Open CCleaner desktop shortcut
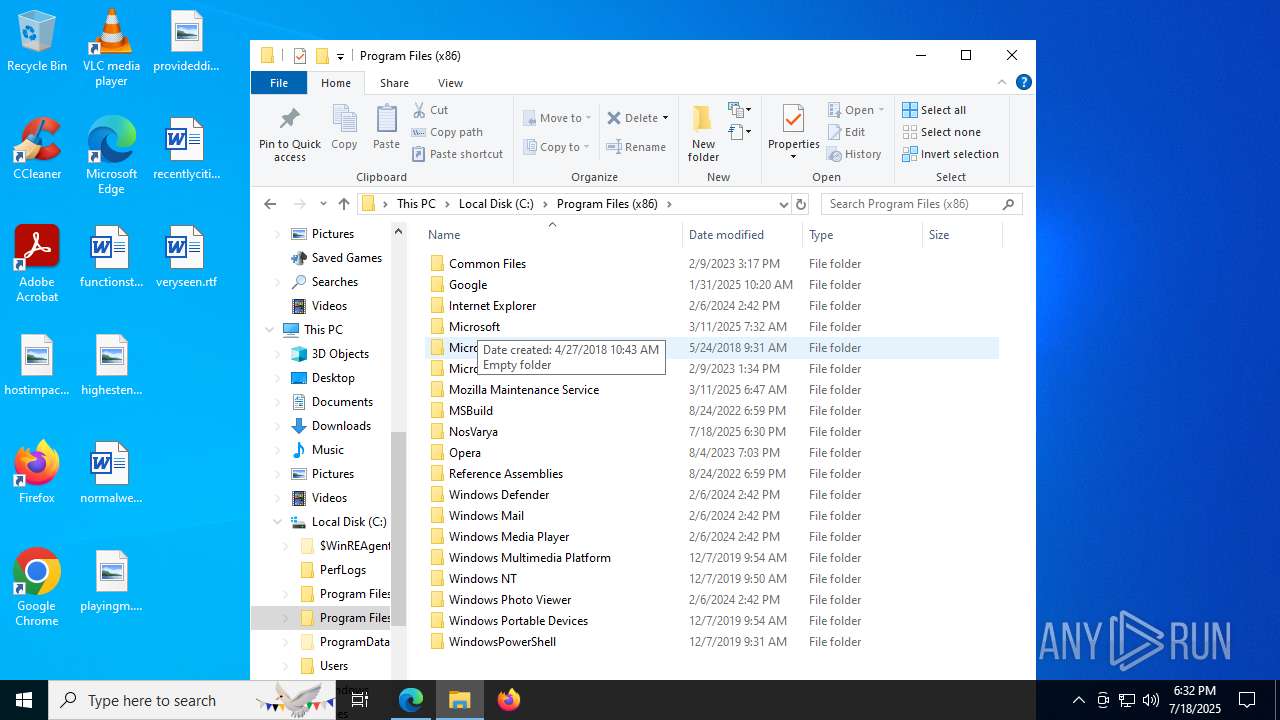 [x=37, y=148]
